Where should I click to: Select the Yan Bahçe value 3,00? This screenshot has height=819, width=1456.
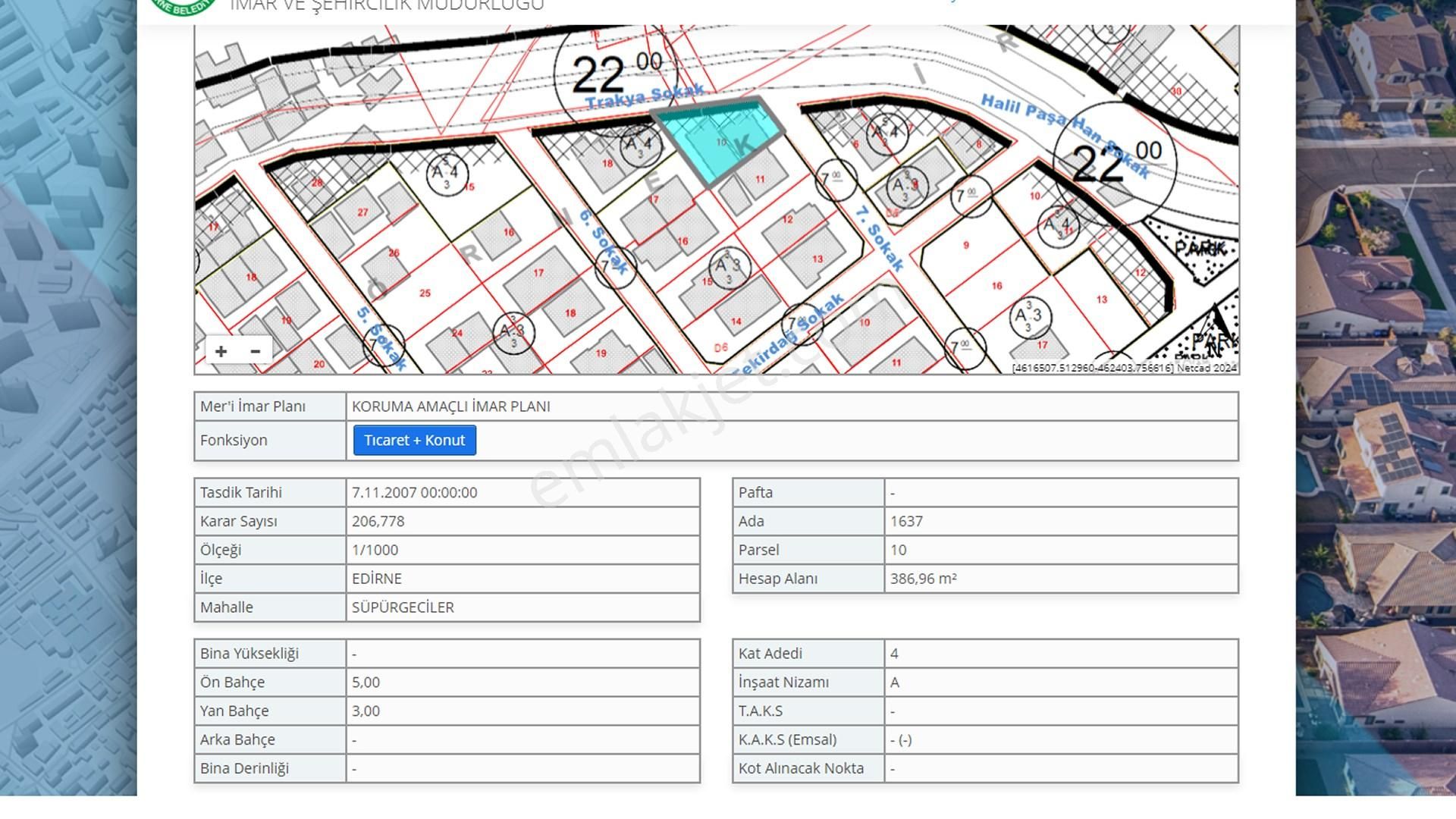(366, 711)
